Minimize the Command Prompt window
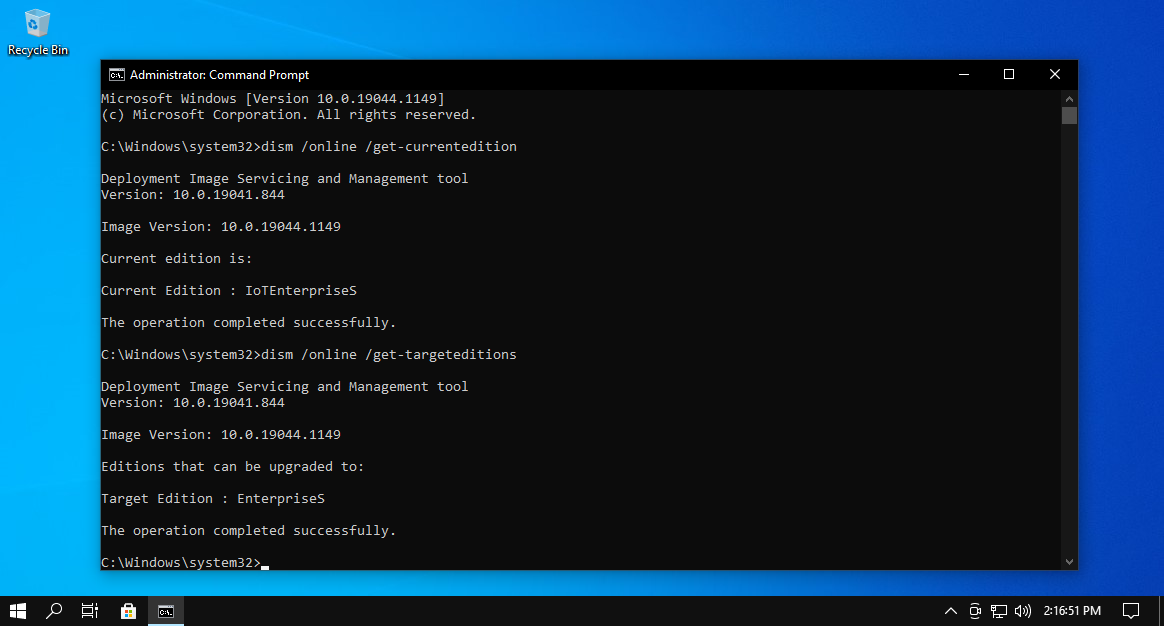Image resolution: width=1164 pixels, height=626 pixels. pyautogui.click(x=964, y=74)
